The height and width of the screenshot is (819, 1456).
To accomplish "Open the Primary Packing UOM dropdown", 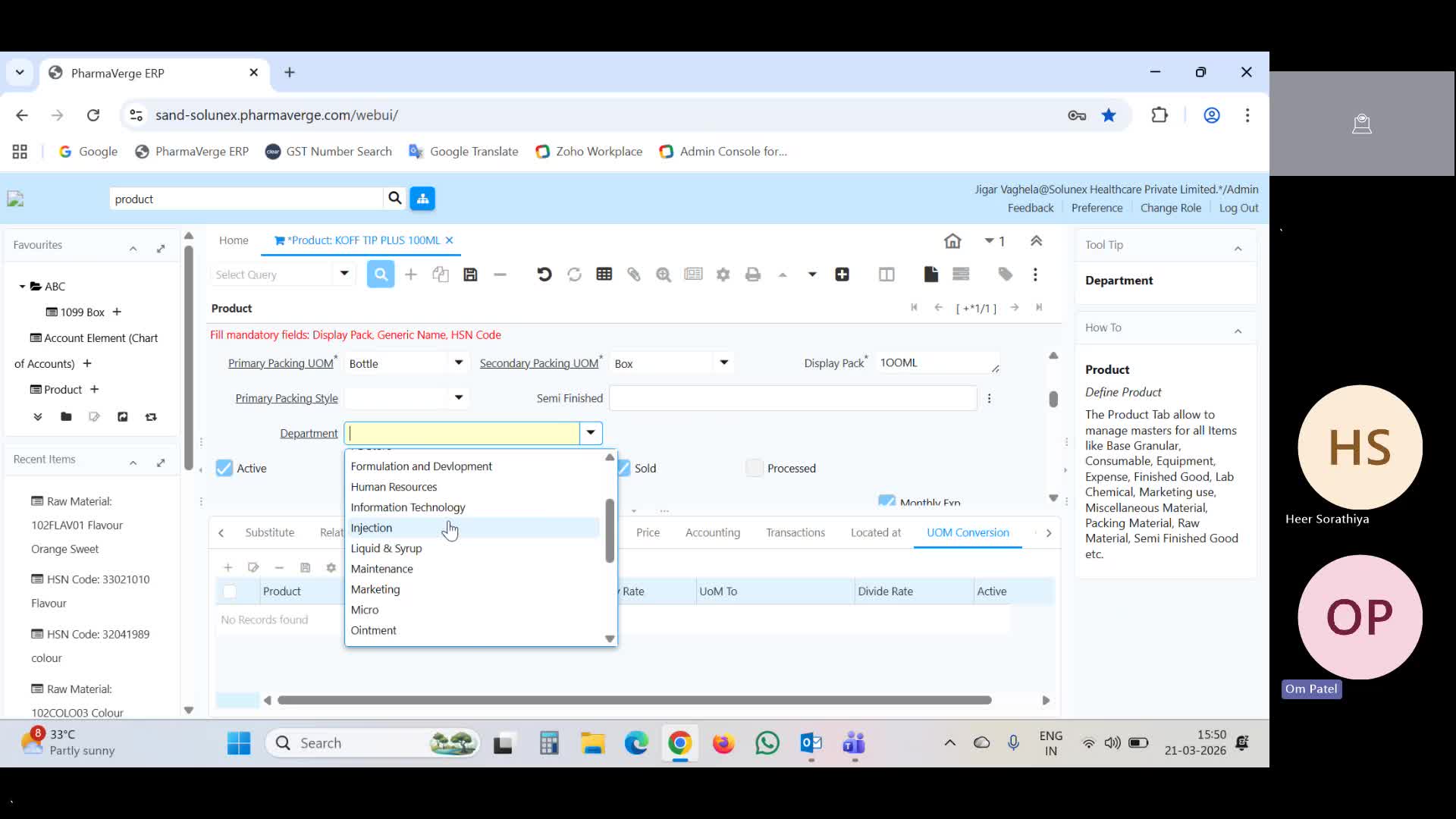I will coord(458,362).
